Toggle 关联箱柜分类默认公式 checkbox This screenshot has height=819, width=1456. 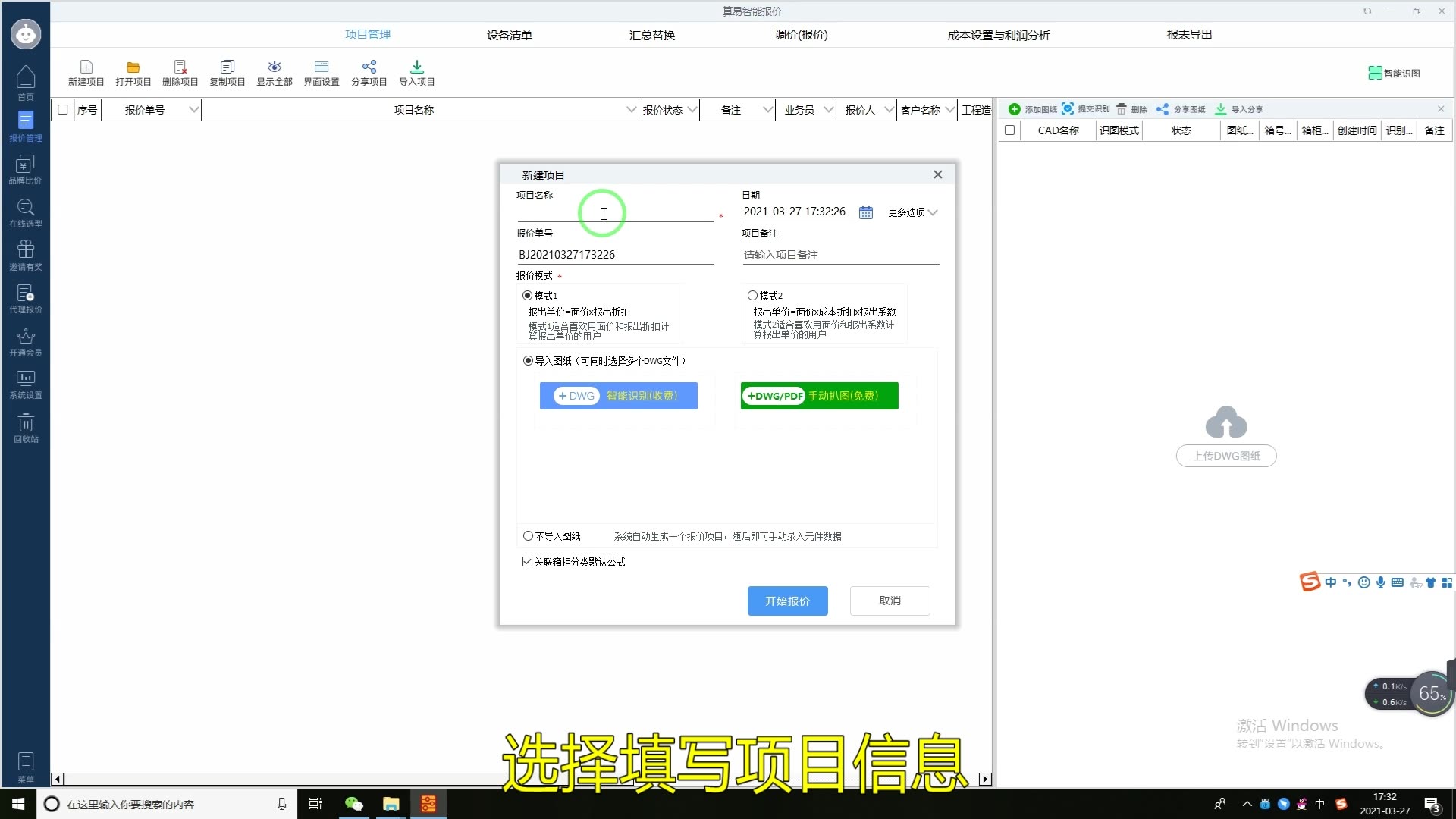[x=527, y=562]
